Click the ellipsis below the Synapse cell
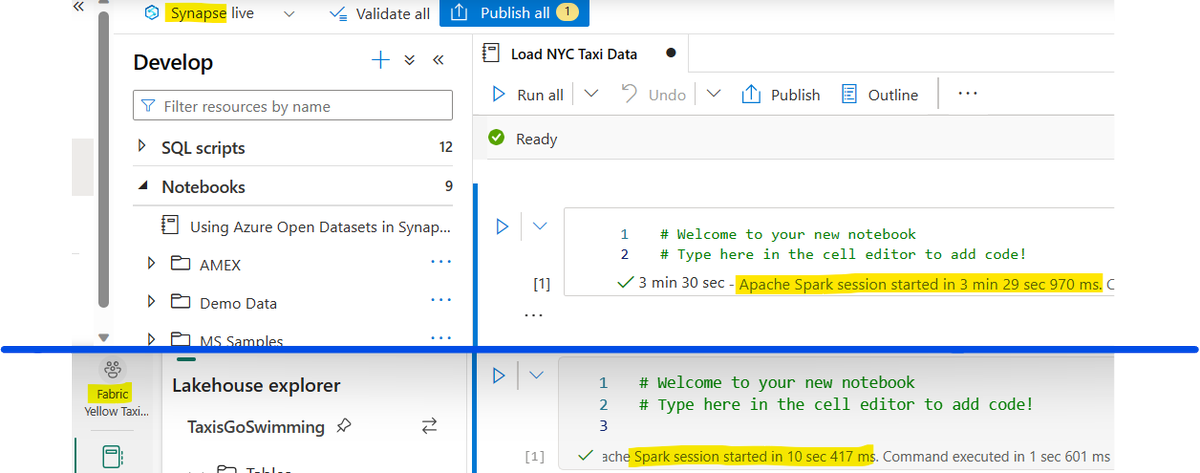1200x473 pixels. (x=534, y=315)
